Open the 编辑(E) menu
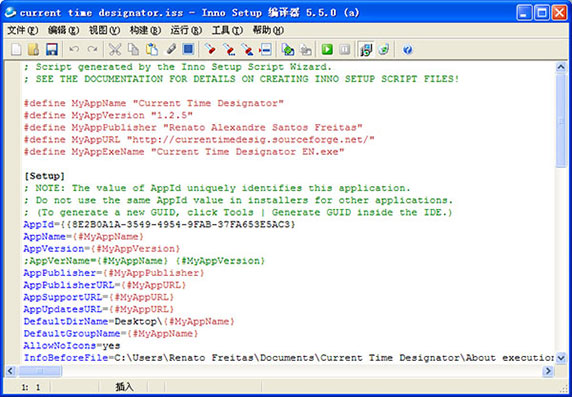The height and width of the screenshot is (397, 572). point(63,31)
